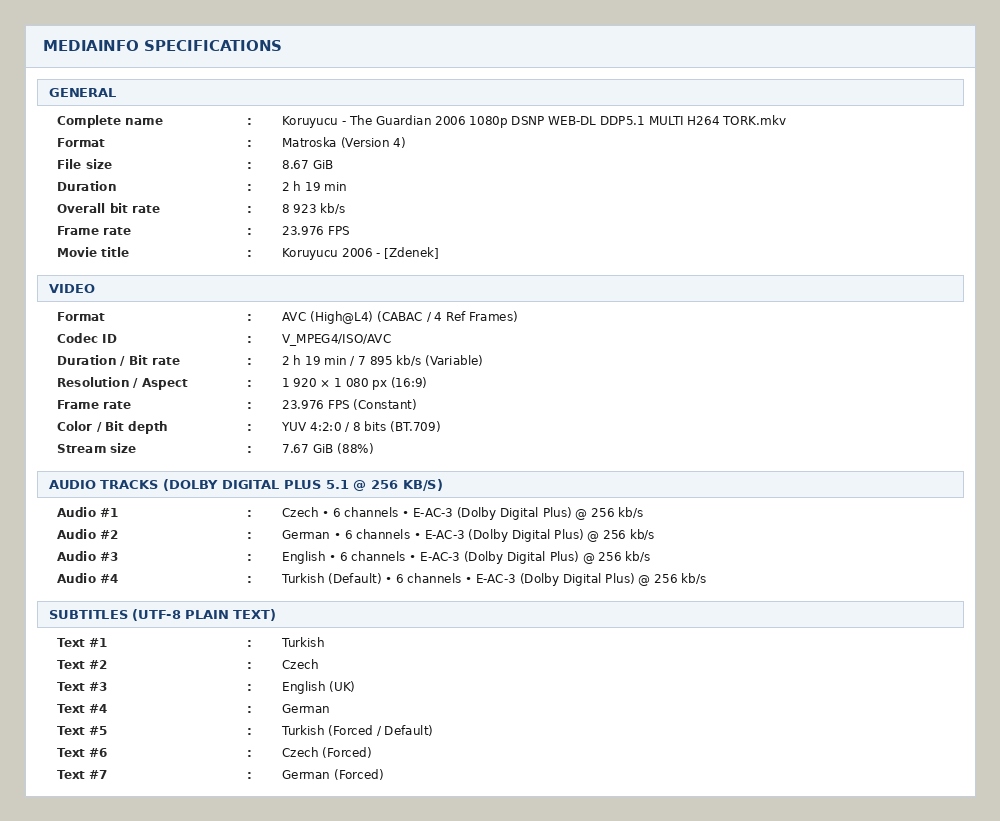
Task: Click the Codec ID label
Action: pos(87,339)
